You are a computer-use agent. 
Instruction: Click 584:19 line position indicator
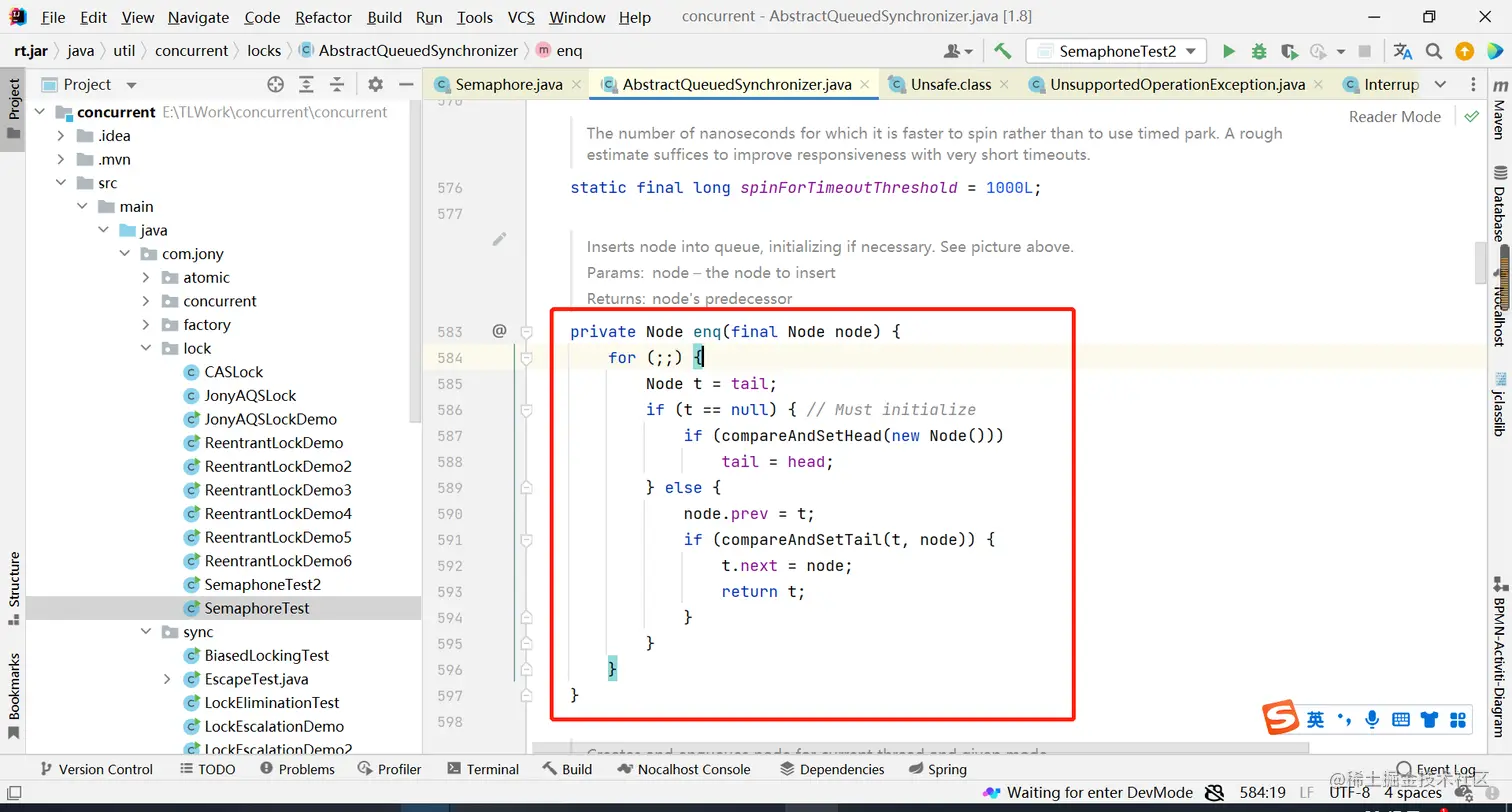1262,793
